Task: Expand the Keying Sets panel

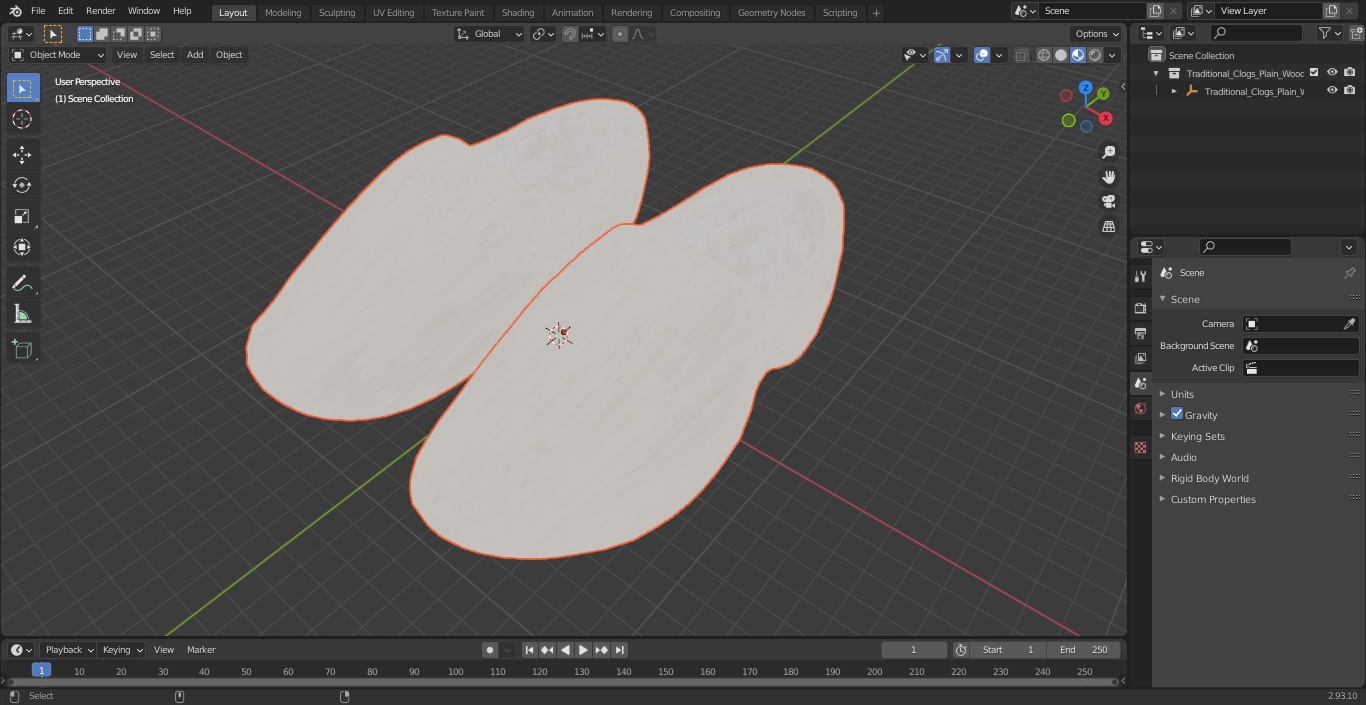Action: [1197, 436]
